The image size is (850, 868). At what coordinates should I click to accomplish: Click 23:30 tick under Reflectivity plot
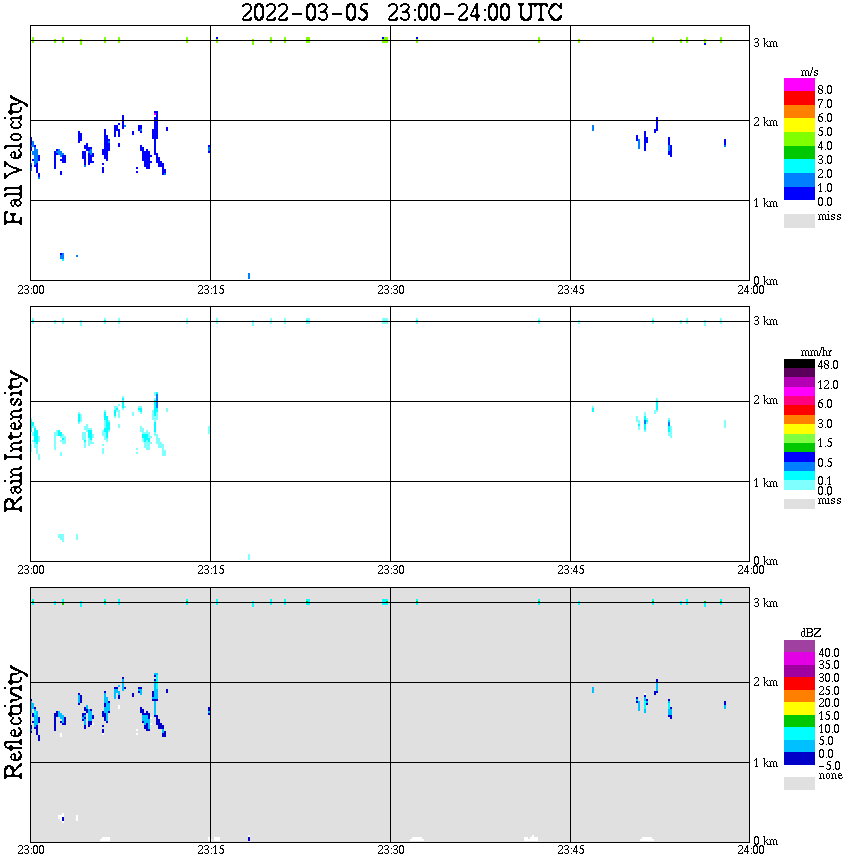[x=391, y=850]
